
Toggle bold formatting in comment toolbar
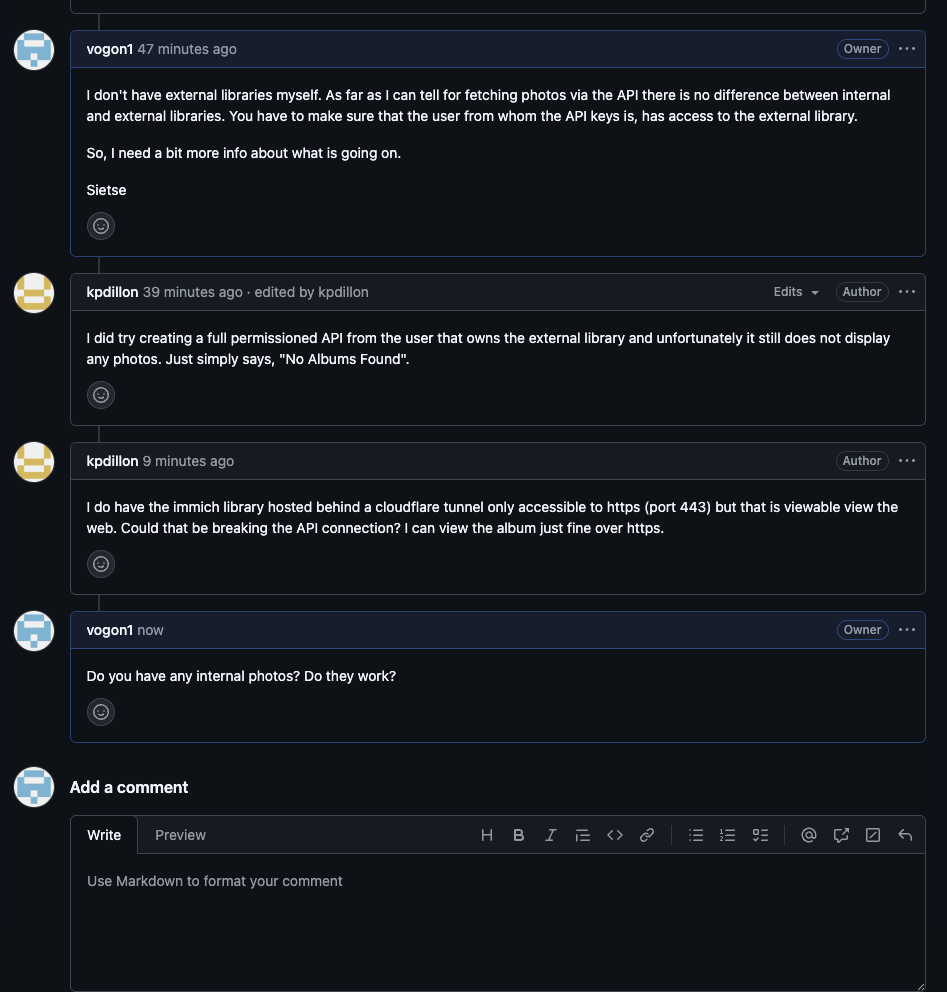519,835
